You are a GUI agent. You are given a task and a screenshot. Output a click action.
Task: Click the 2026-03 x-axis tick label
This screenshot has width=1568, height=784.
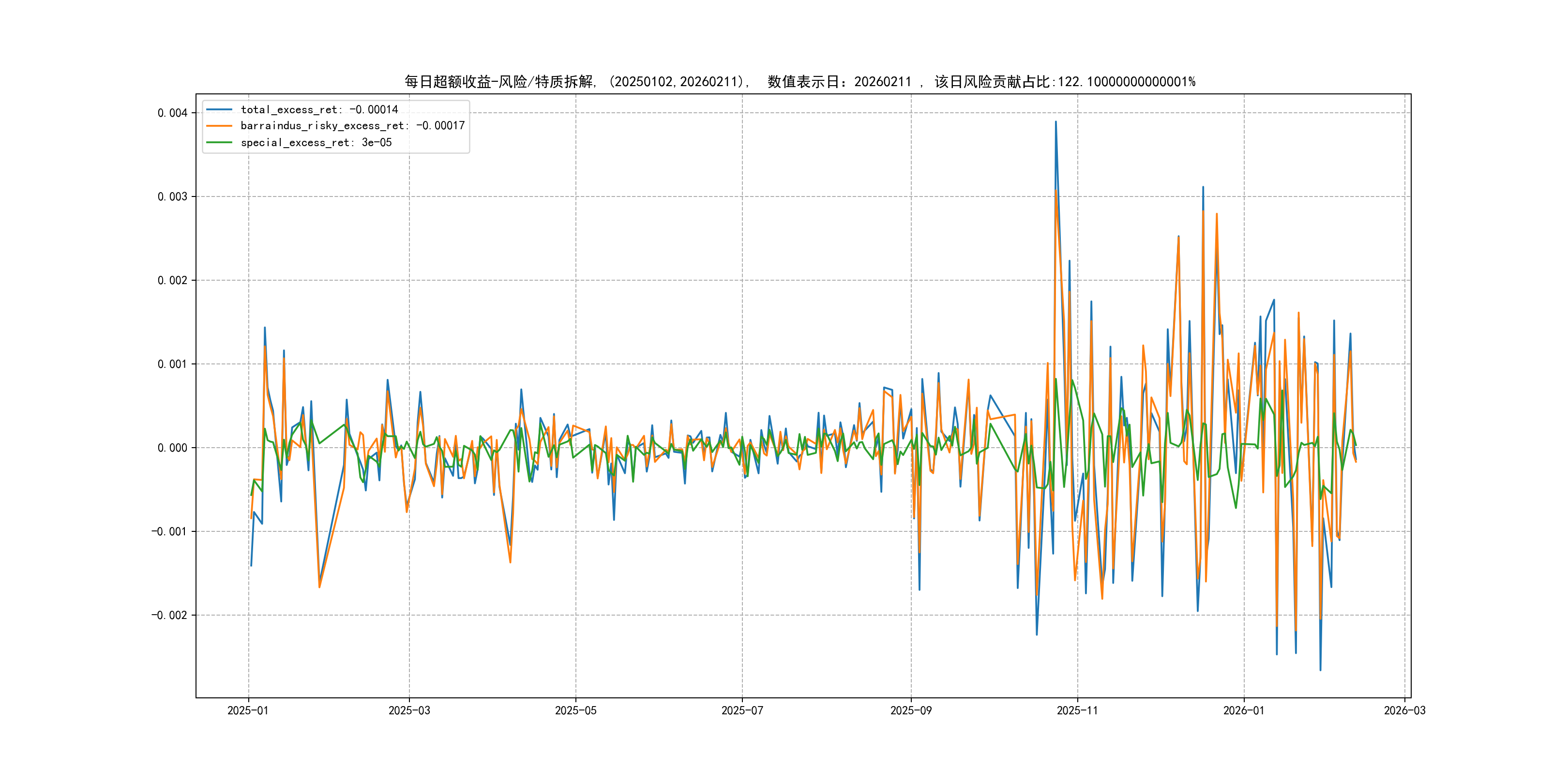click(x=1404, y=710)
